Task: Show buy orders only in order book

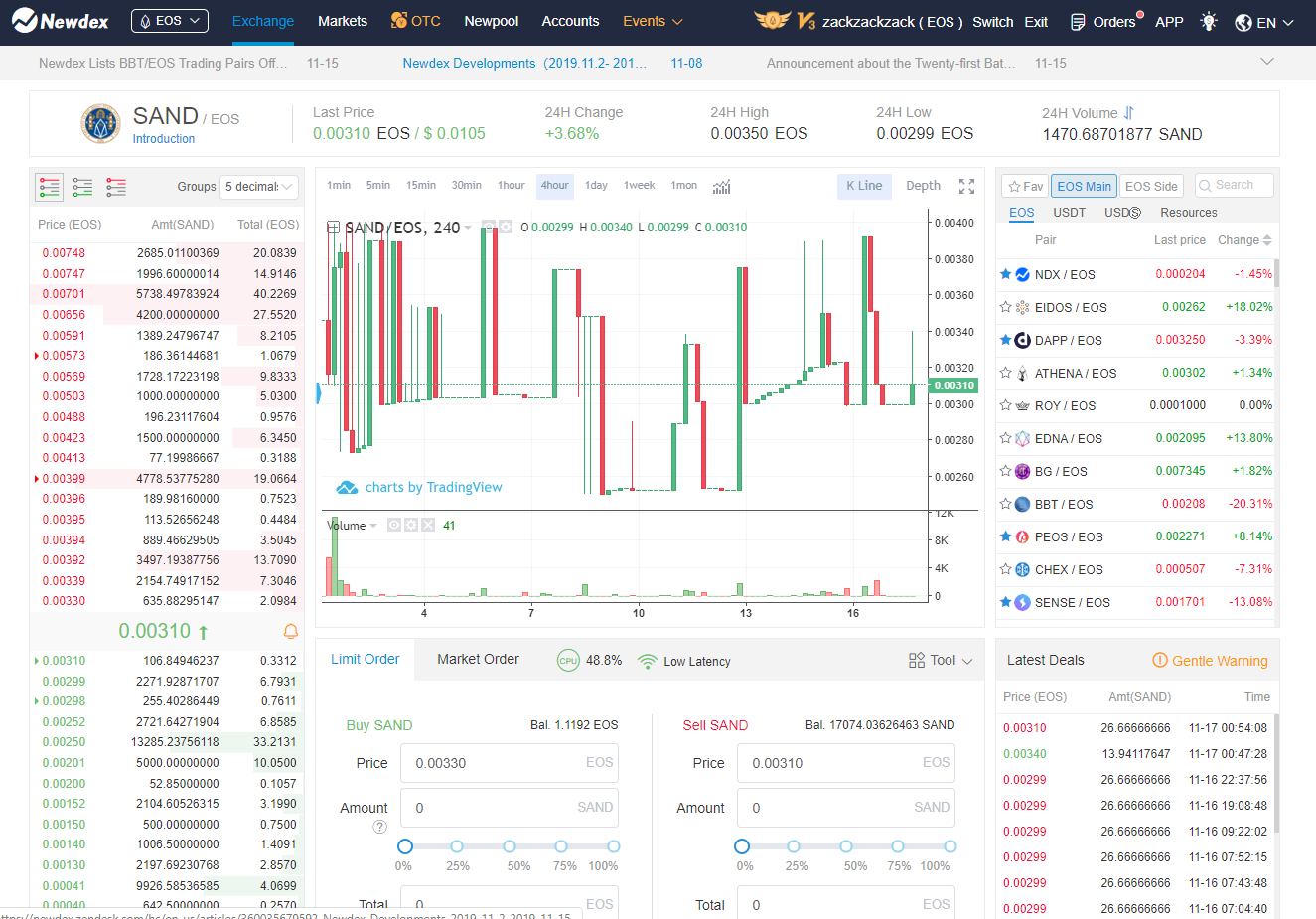Action: pyautogui.click(x=82, y=187)
